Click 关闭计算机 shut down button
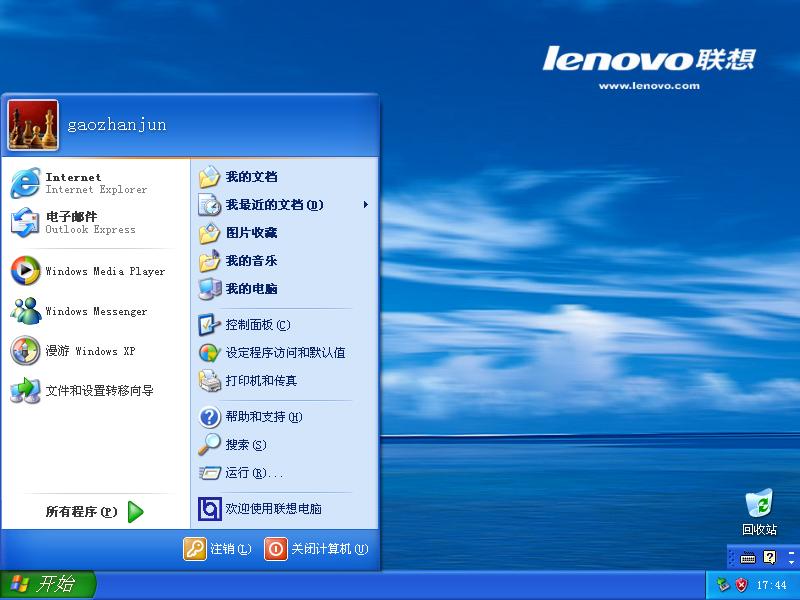This screenshot has width=800, height=600. (316, 549)
